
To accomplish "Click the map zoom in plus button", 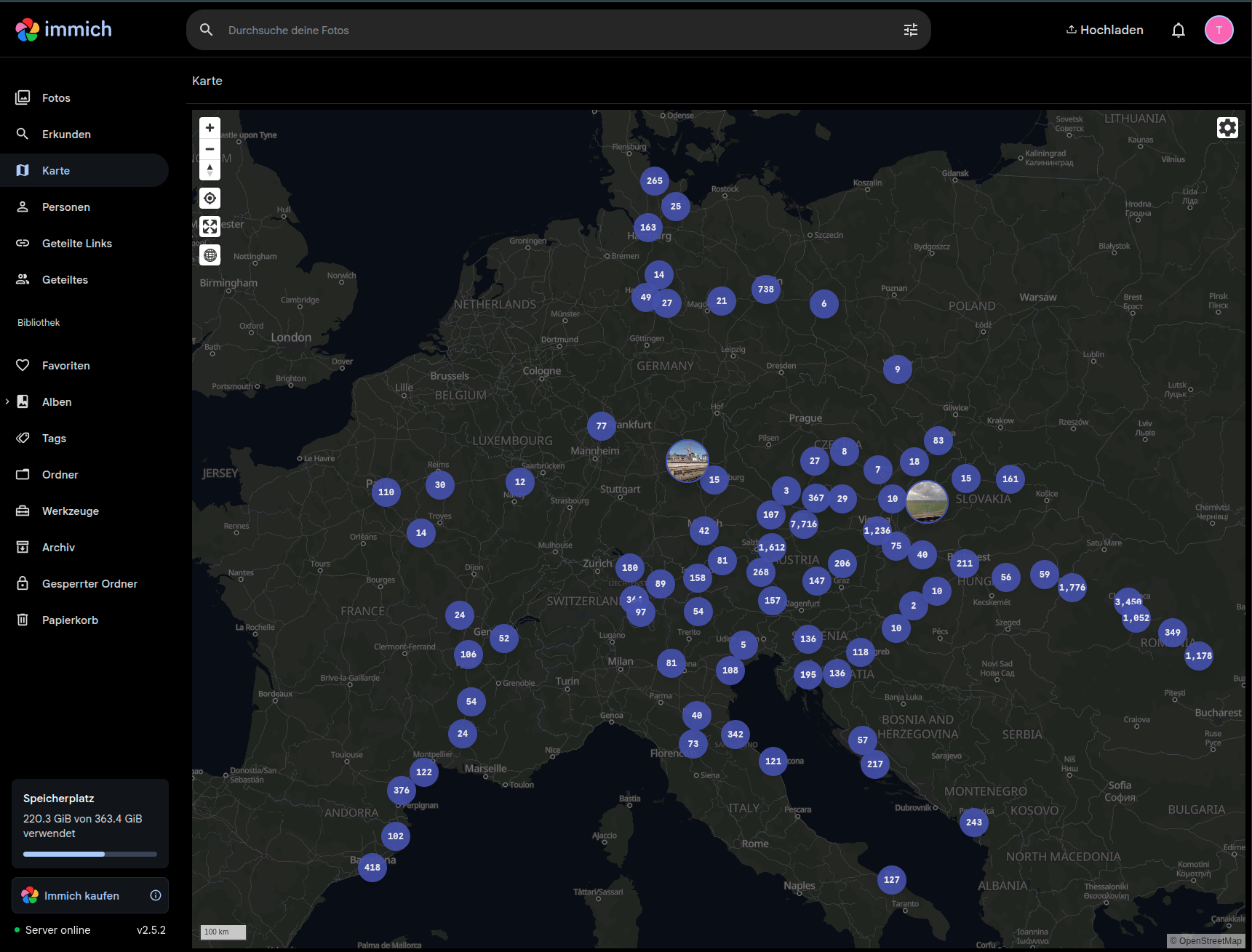I will tap(210, 128).
